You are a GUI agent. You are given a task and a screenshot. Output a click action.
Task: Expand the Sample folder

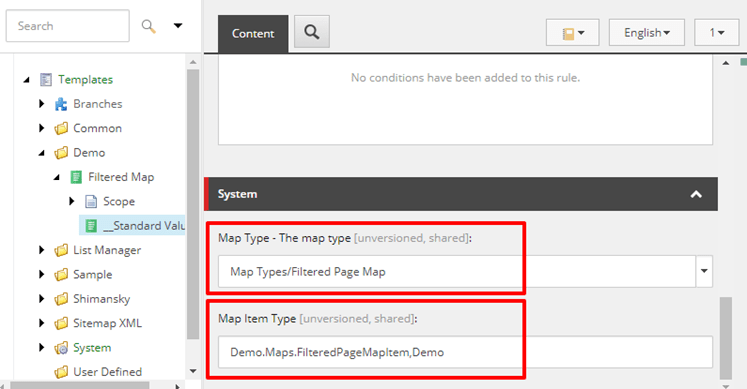[x=41, y=274]
